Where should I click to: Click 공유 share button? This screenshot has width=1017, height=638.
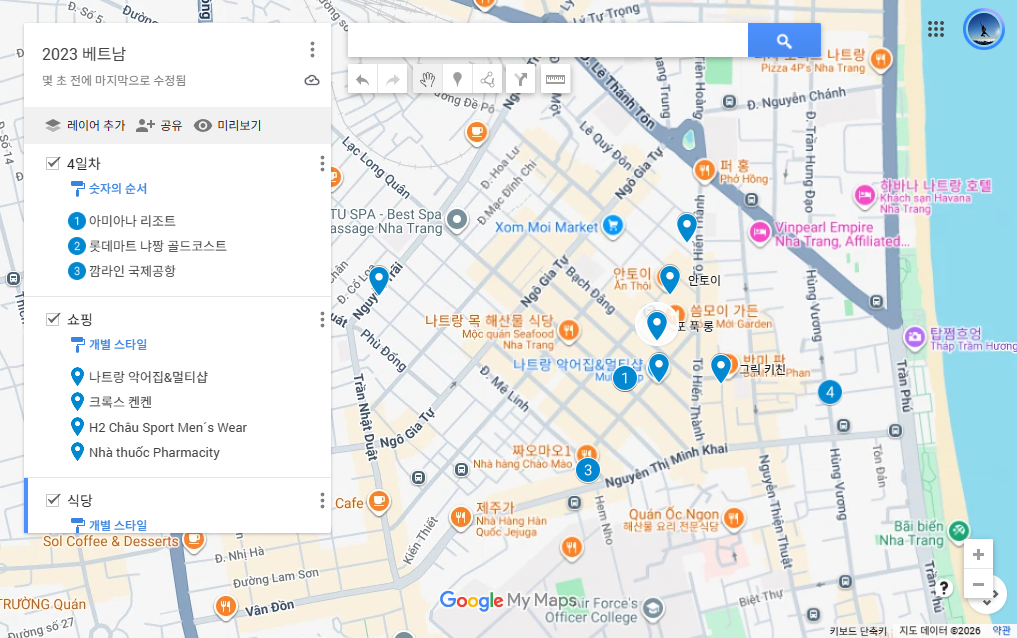[x=159, y=125]
